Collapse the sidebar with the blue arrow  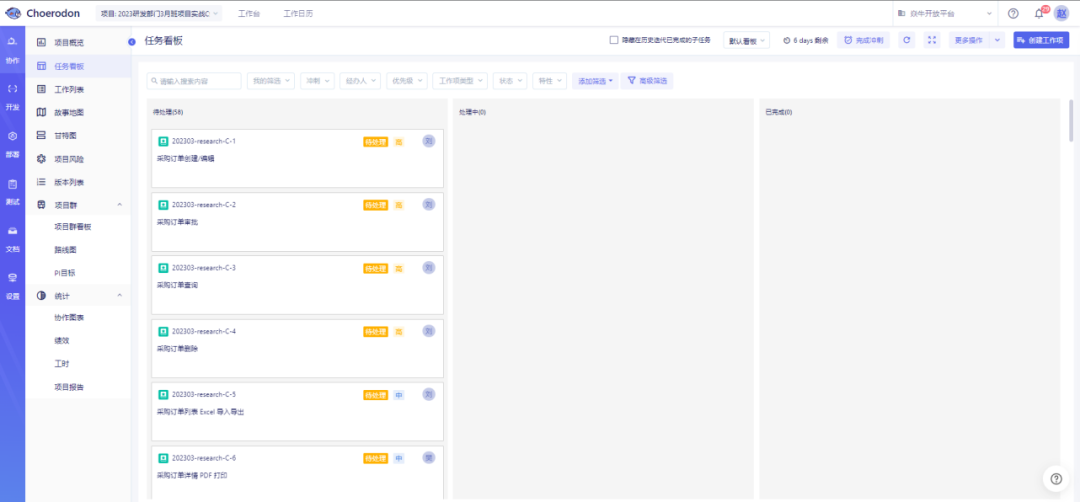point(132,43)
